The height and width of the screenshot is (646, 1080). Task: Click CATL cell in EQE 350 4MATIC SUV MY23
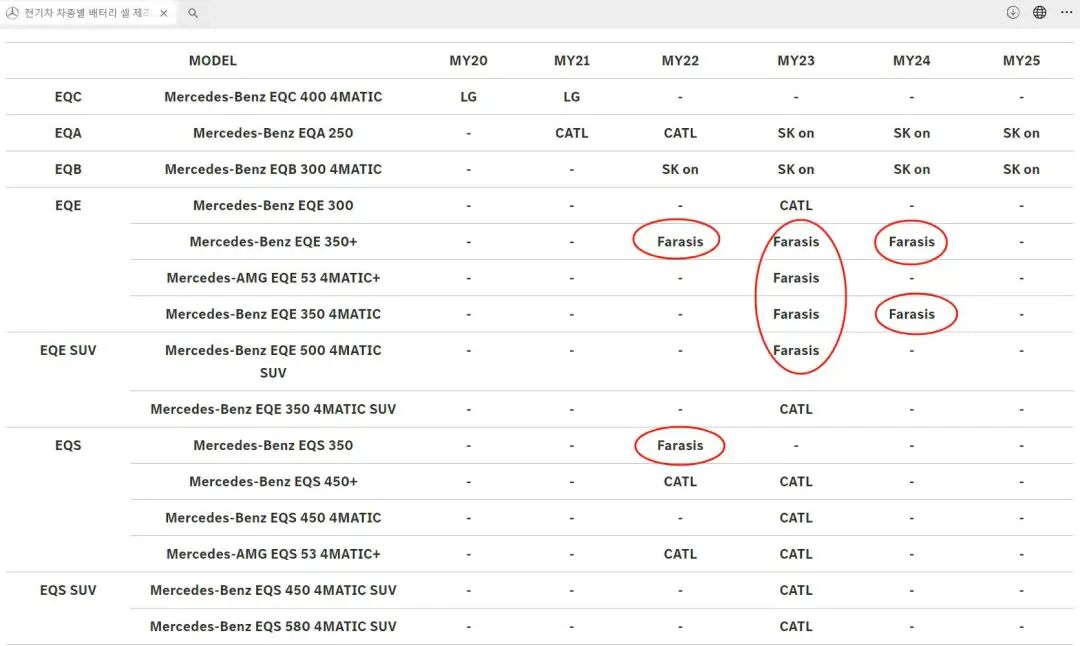pos(796,409)
